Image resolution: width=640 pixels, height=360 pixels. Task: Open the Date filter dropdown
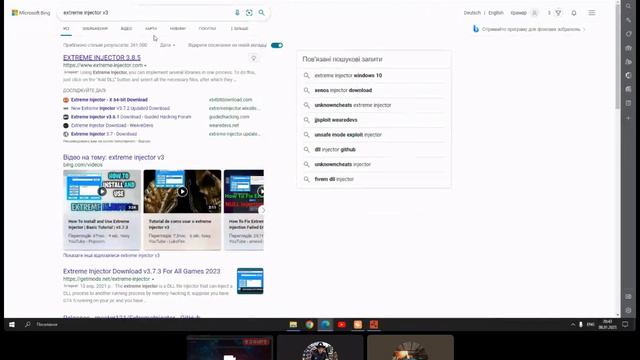pos(167,45)
